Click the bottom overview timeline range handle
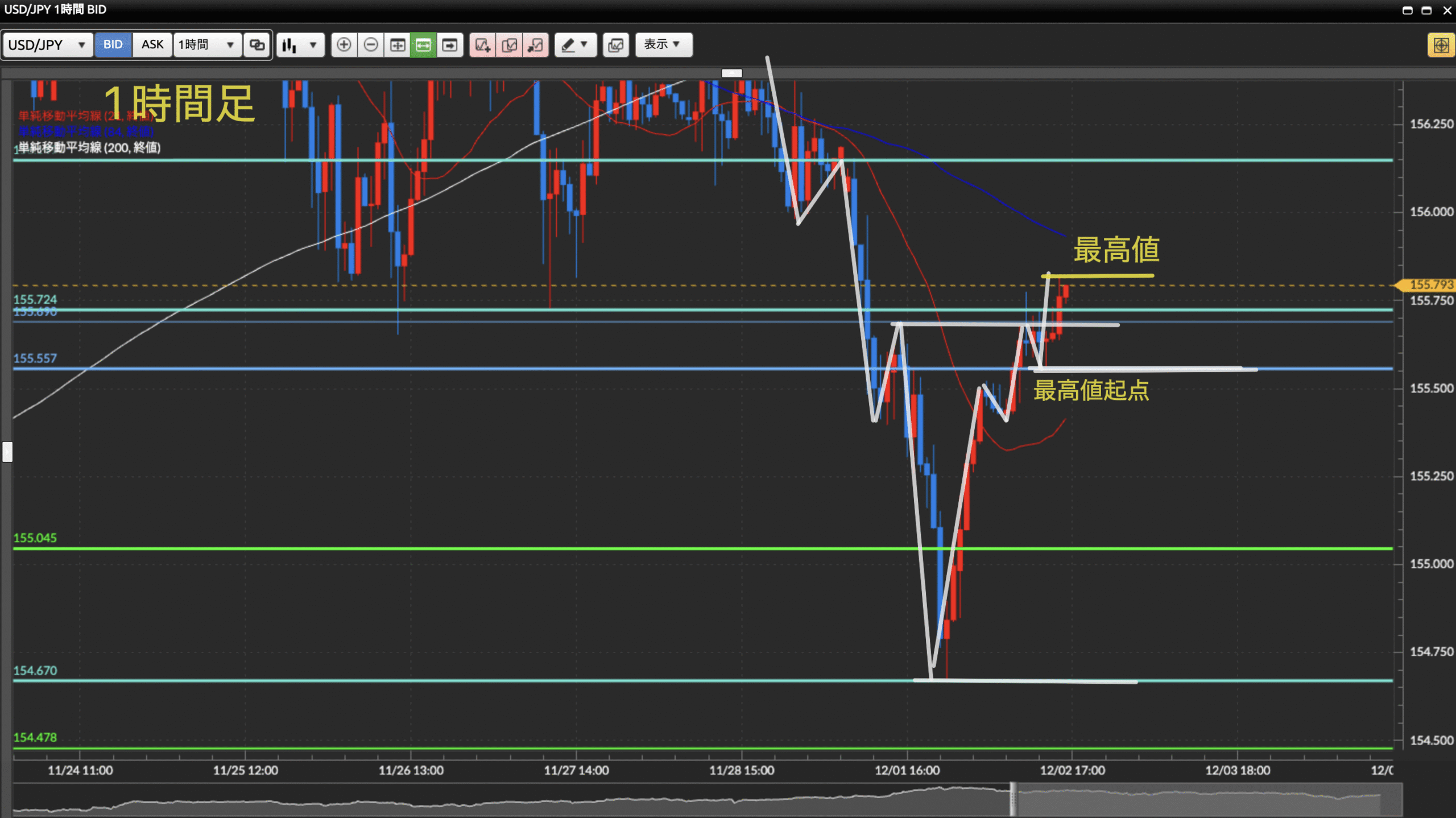1456x818 pixels. coord(1013,799)
